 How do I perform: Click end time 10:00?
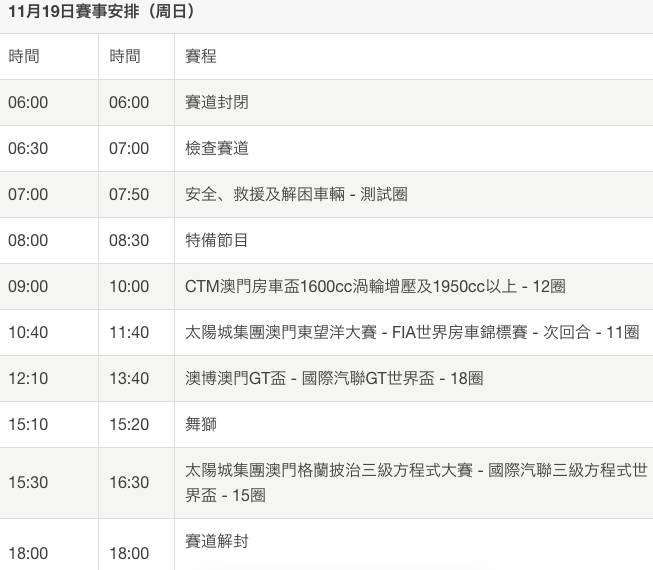[x=129, y=286]
